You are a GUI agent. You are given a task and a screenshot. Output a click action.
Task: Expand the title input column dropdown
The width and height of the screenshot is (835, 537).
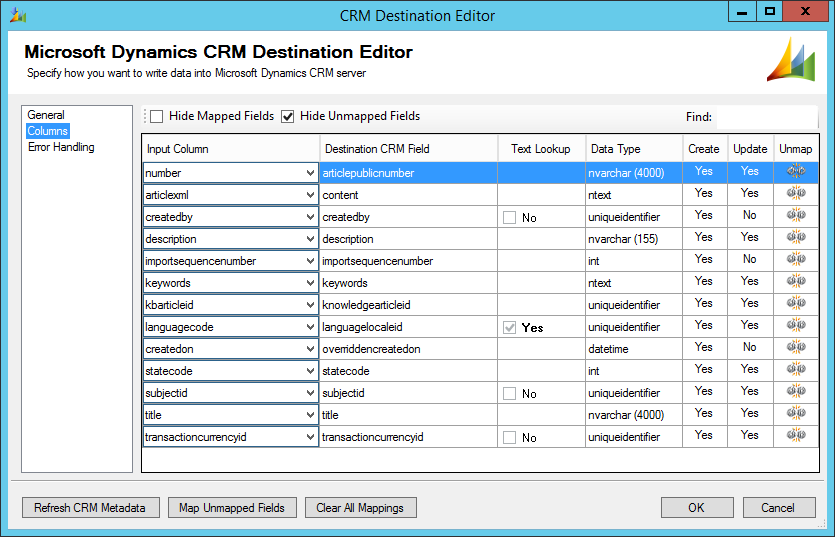tap(310, 415)
